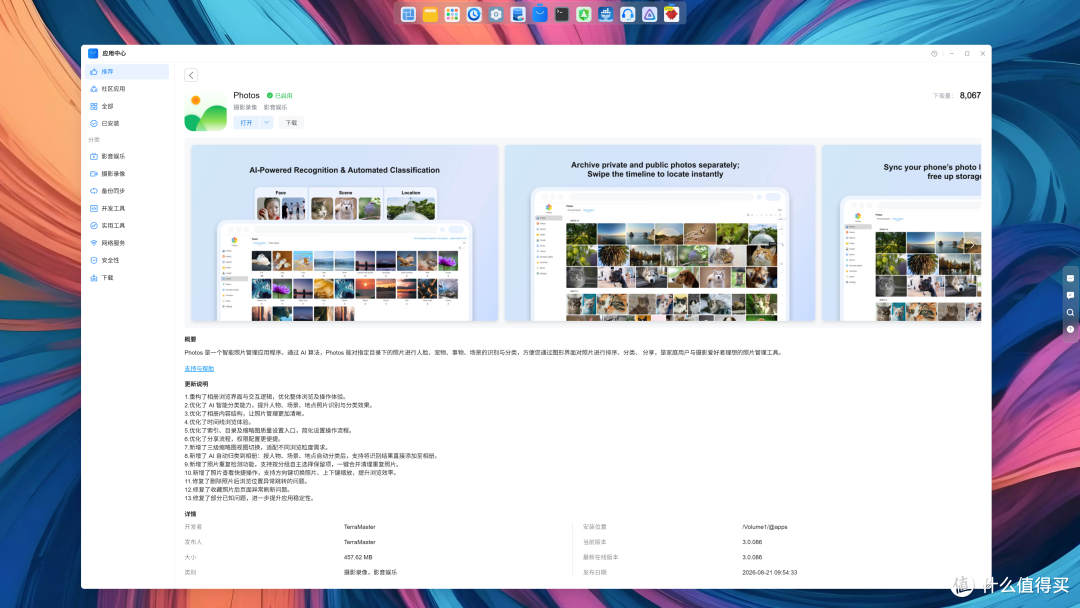Click the magnifier icon on right edge
Viewport: 1080px width, 608px height.
pos(1070,313)
